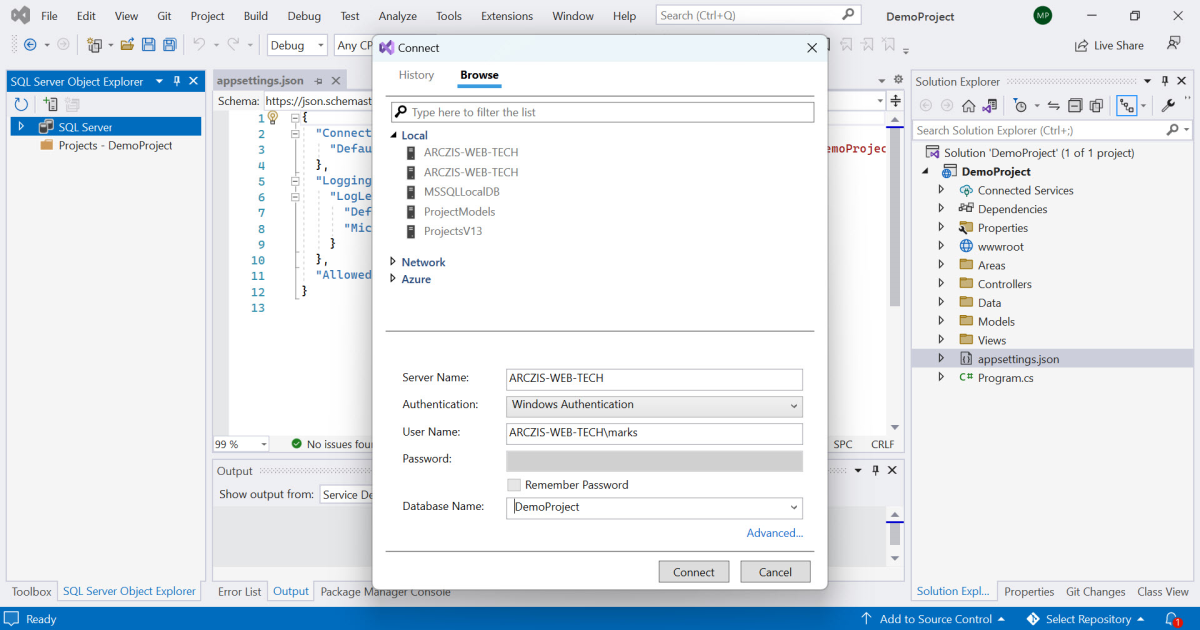Select the Browse tab in Connect dialog
Screen dimensions: 1200x630
click(x=479, y=75)
